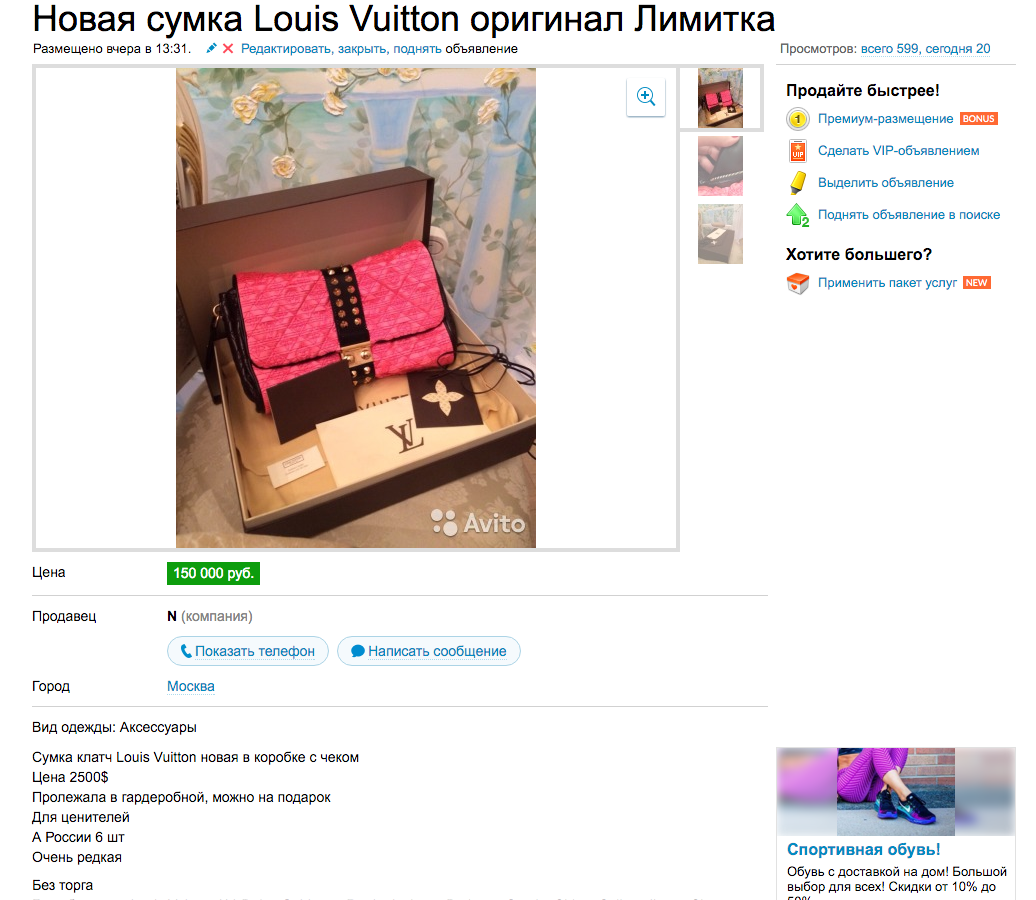Select the second thumbnail with hand

720,166
